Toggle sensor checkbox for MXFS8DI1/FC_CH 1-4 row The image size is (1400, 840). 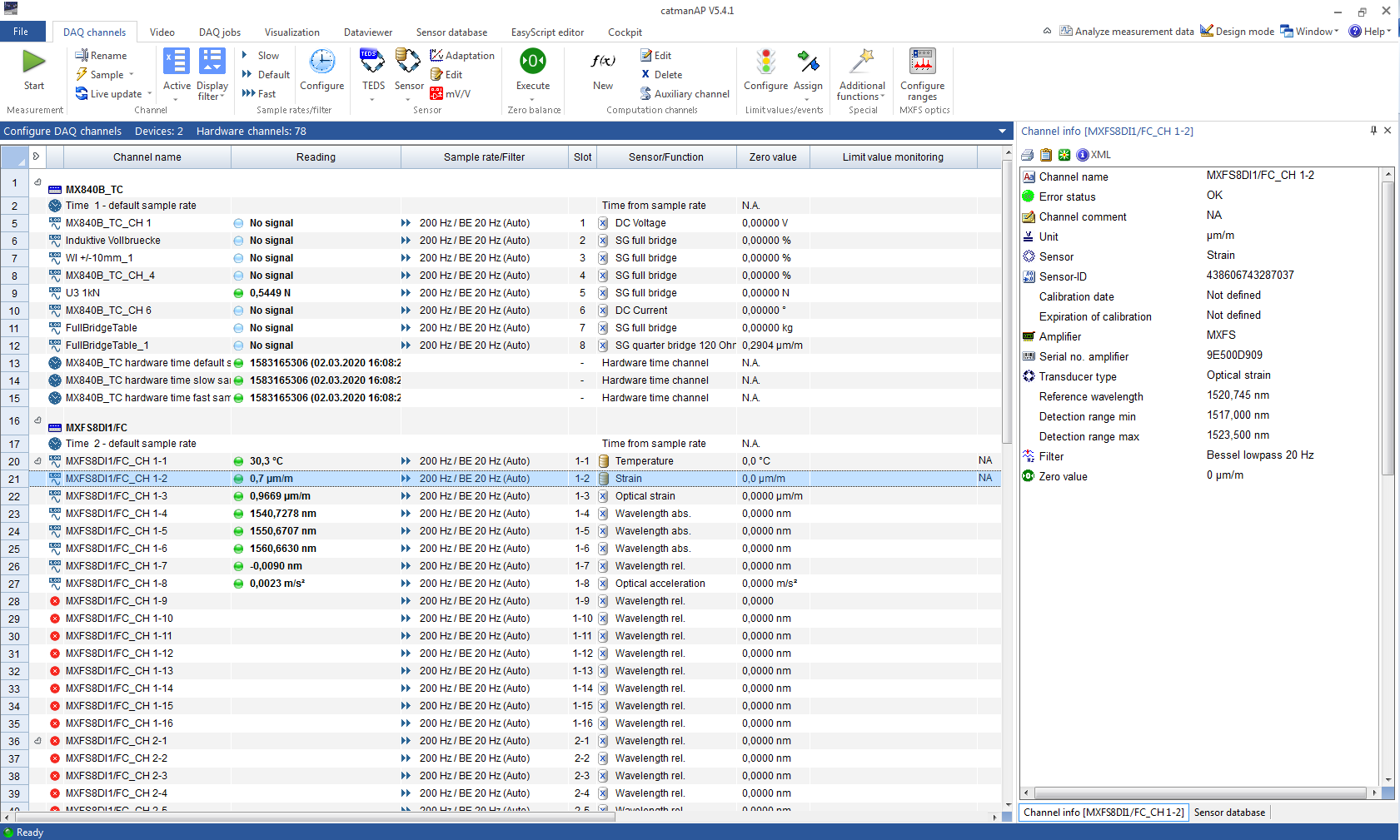click(x=603, y=514)
